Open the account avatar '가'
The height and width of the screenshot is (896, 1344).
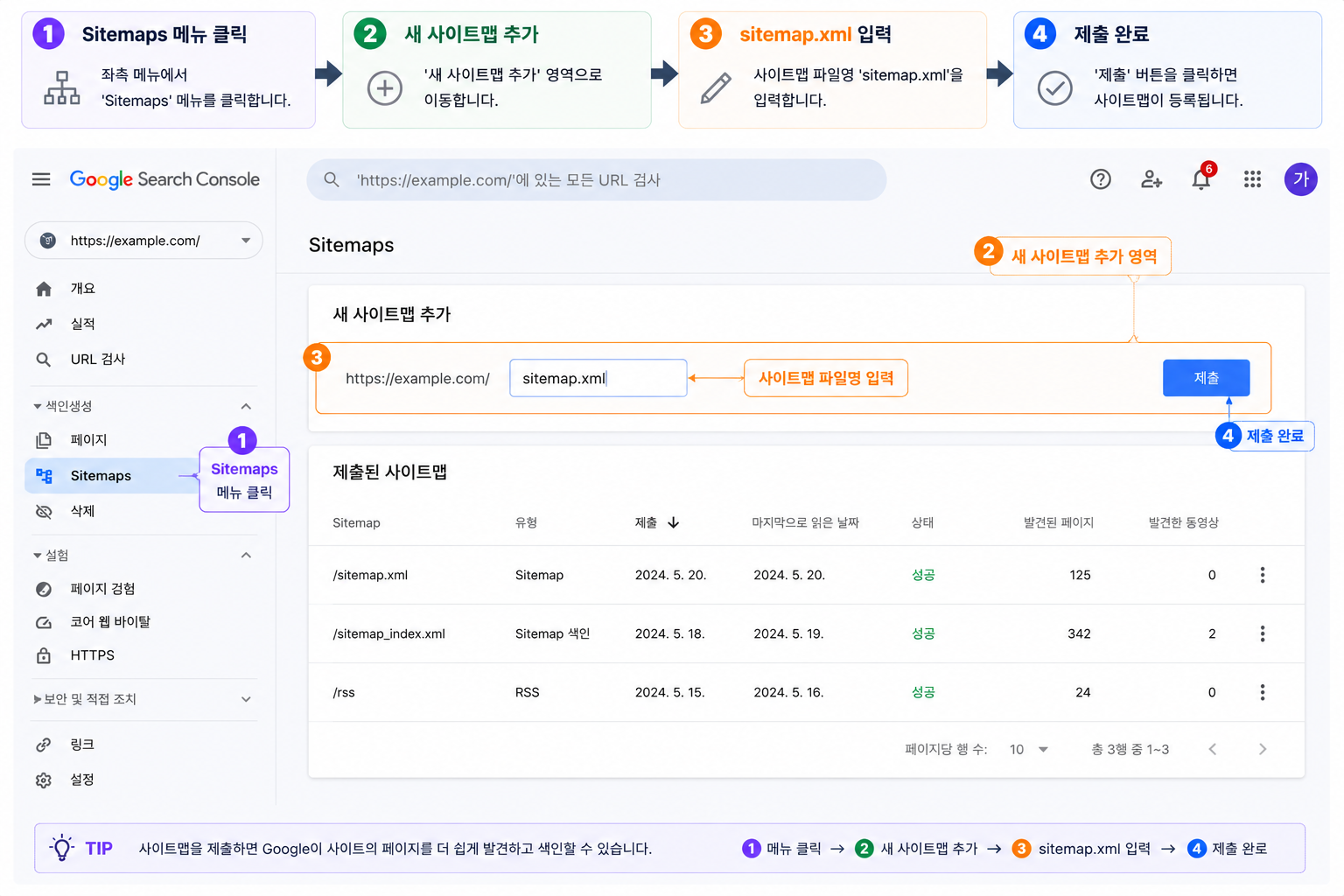tap(1301, 179)
